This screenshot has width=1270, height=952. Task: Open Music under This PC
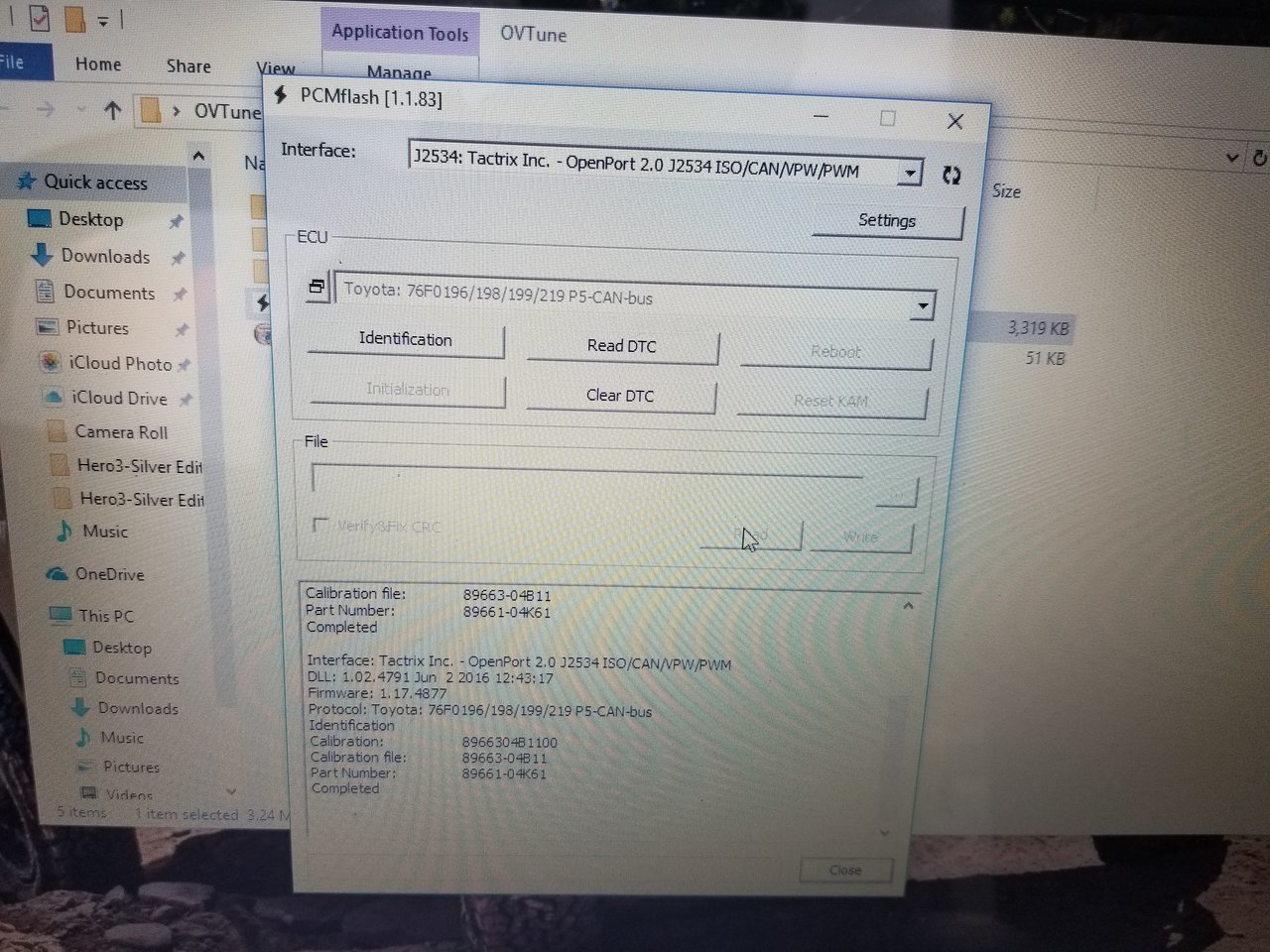(x=122, y=737)
